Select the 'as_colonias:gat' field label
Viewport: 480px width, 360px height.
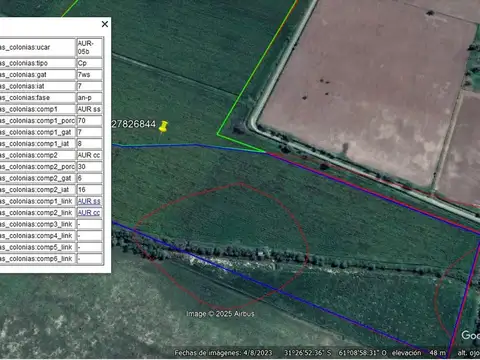(x=23, y=75)
